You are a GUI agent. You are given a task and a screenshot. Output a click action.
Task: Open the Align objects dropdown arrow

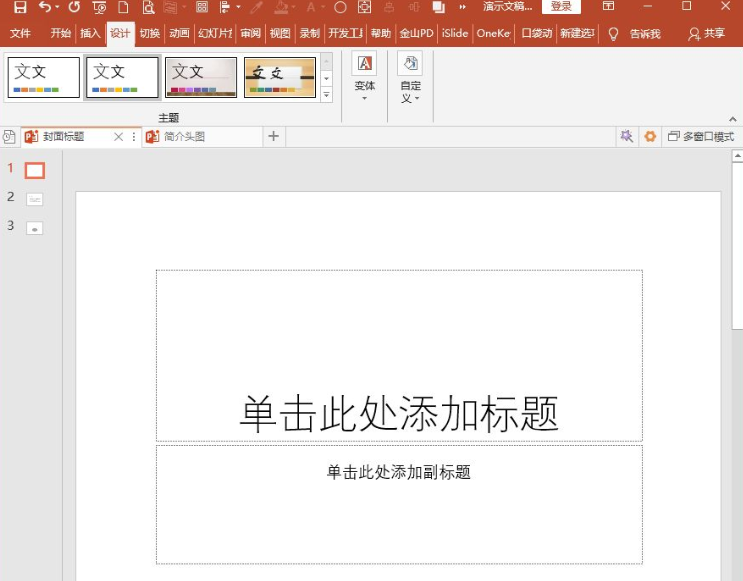pyautogui.click(x=238, y=7)
